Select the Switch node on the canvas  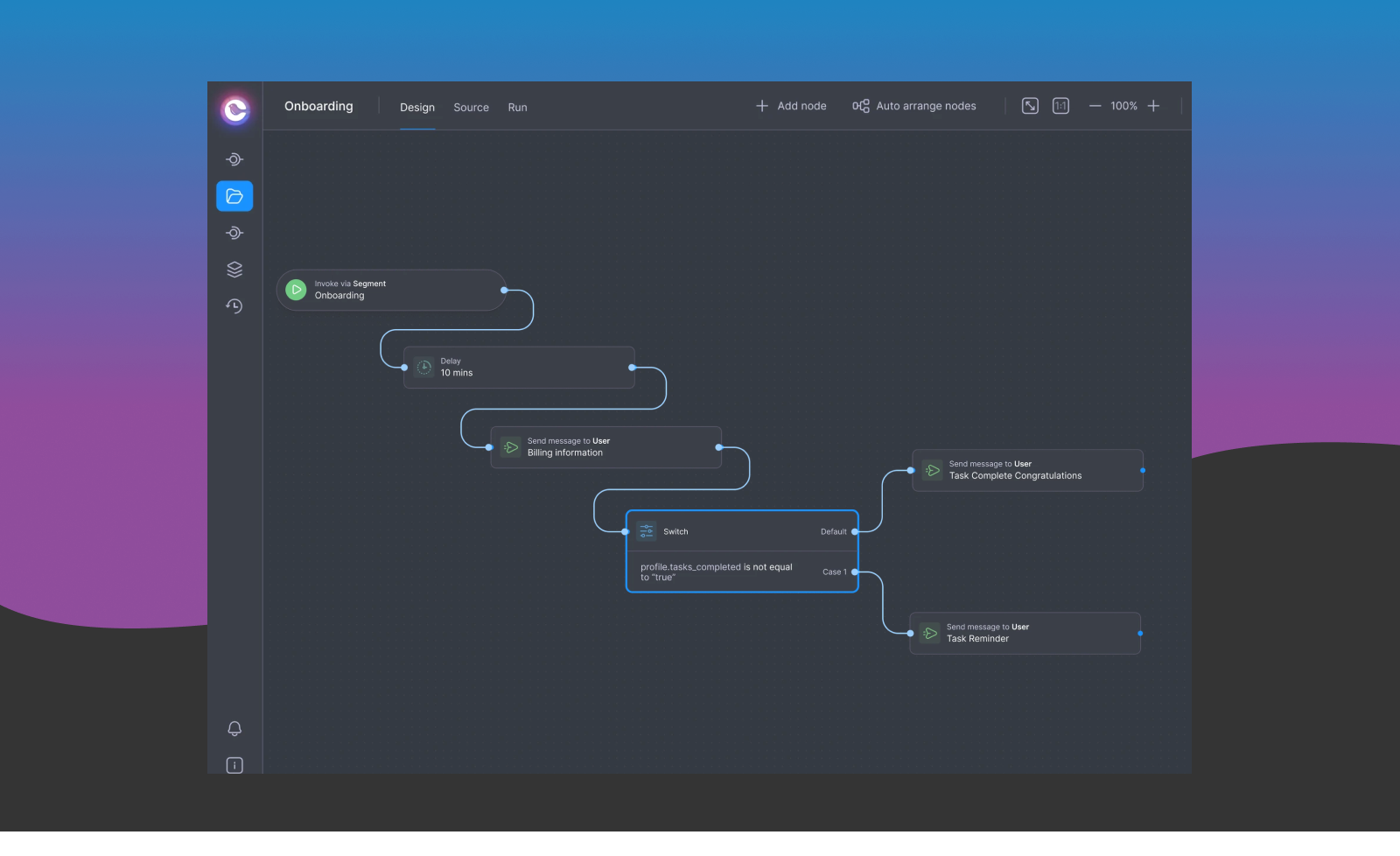[x=742, y=531]
